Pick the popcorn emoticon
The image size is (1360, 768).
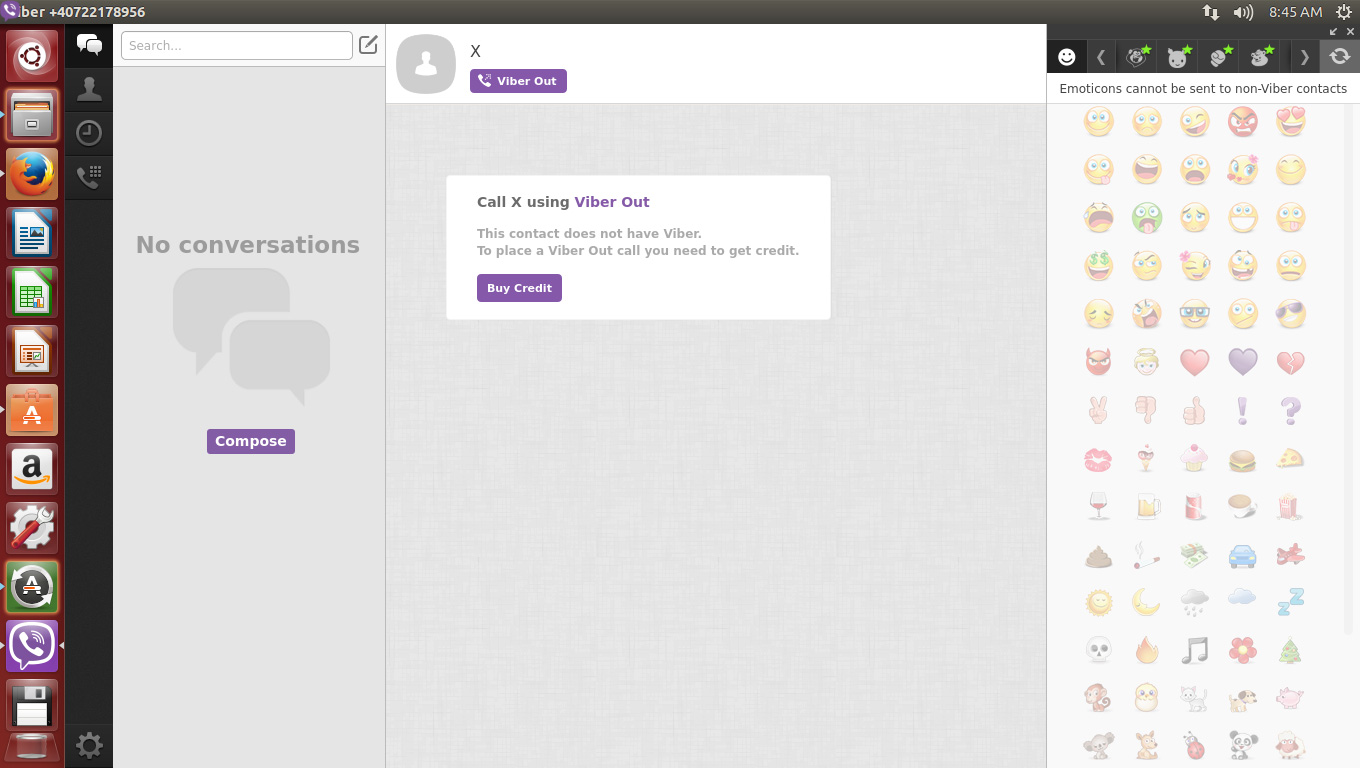point(1291,507)
